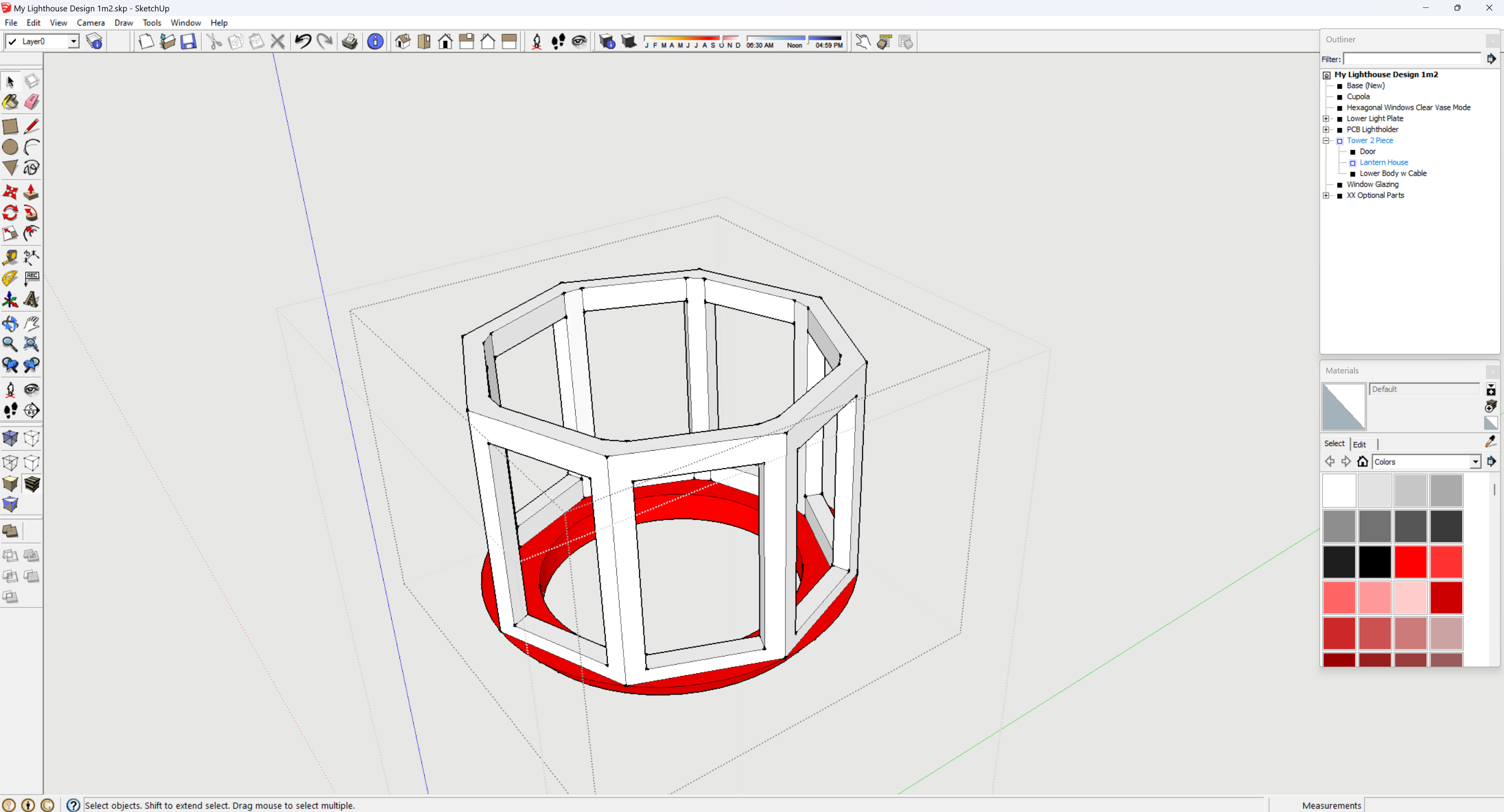Open the Section Plane tool

coord(31,410)
